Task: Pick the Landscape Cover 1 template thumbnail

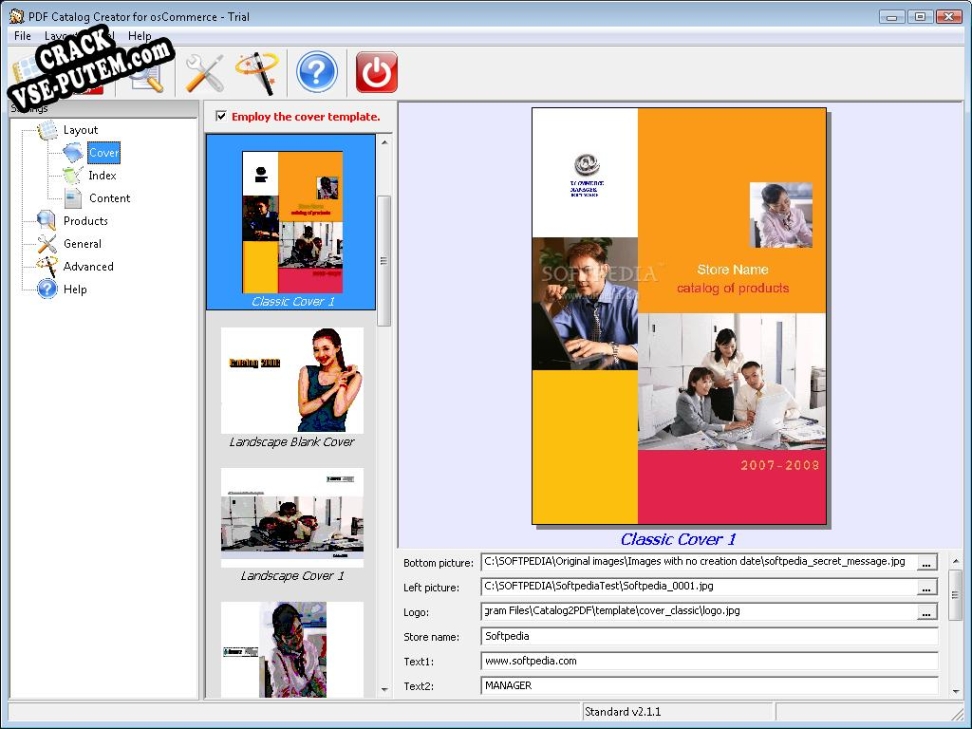Action: (292, 518)
